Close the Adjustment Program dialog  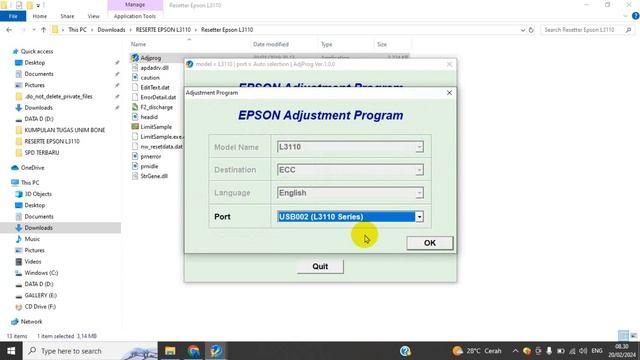click(449, 93)
